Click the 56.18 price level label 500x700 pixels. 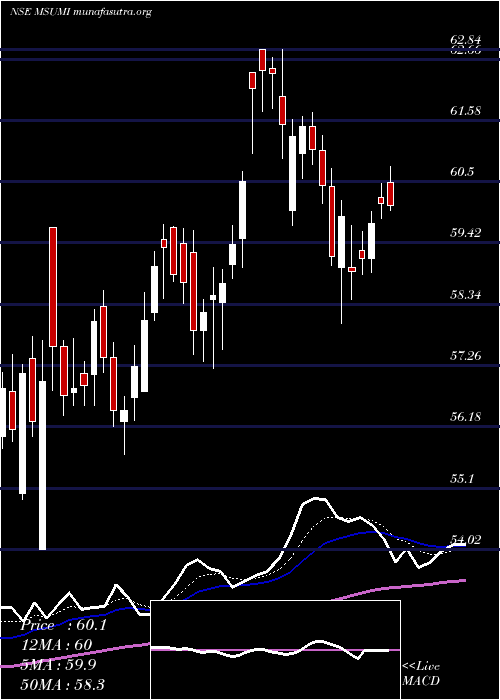[466, 417]
